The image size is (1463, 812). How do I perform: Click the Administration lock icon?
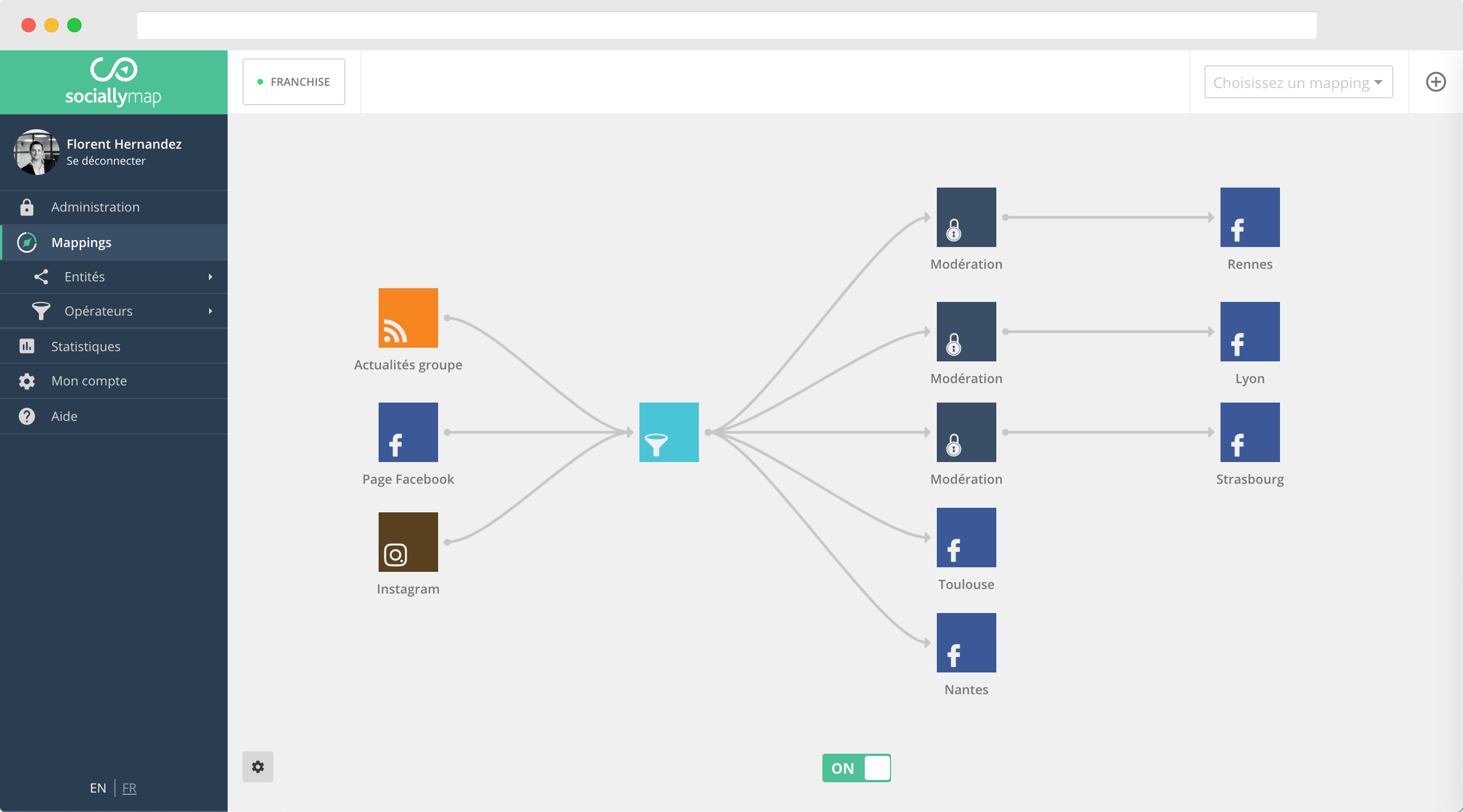(x=26, y=207)
